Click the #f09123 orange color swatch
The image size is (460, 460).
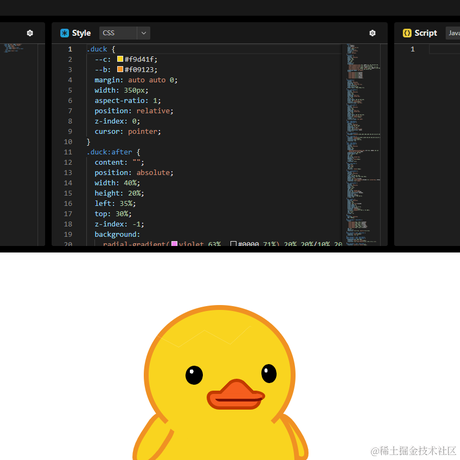coord(120,69)
